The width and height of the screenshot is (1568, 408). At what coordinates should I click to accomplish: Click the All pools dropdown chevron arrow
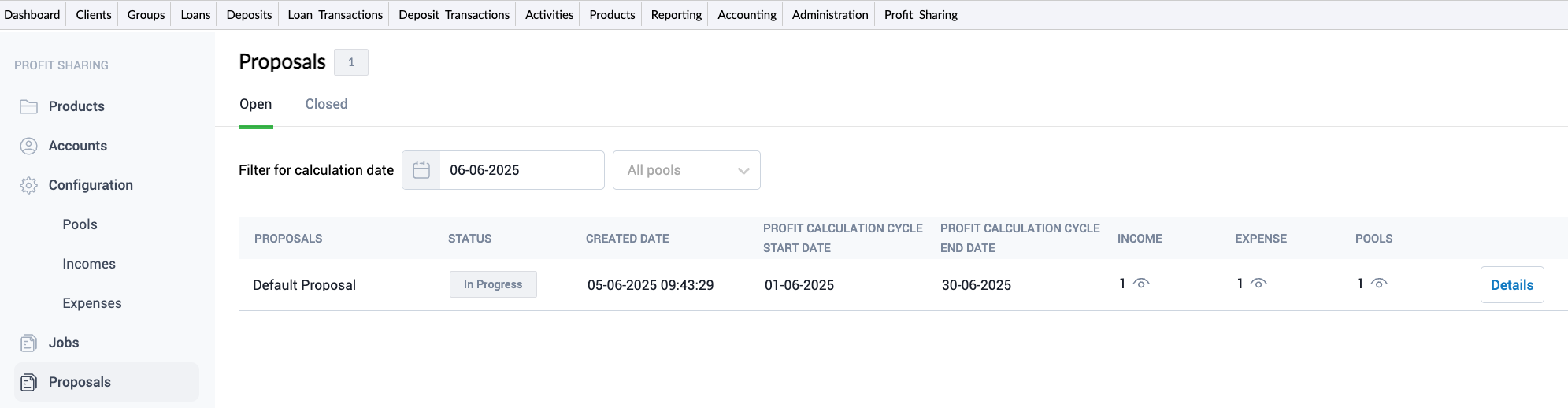(x=743, y=171)
